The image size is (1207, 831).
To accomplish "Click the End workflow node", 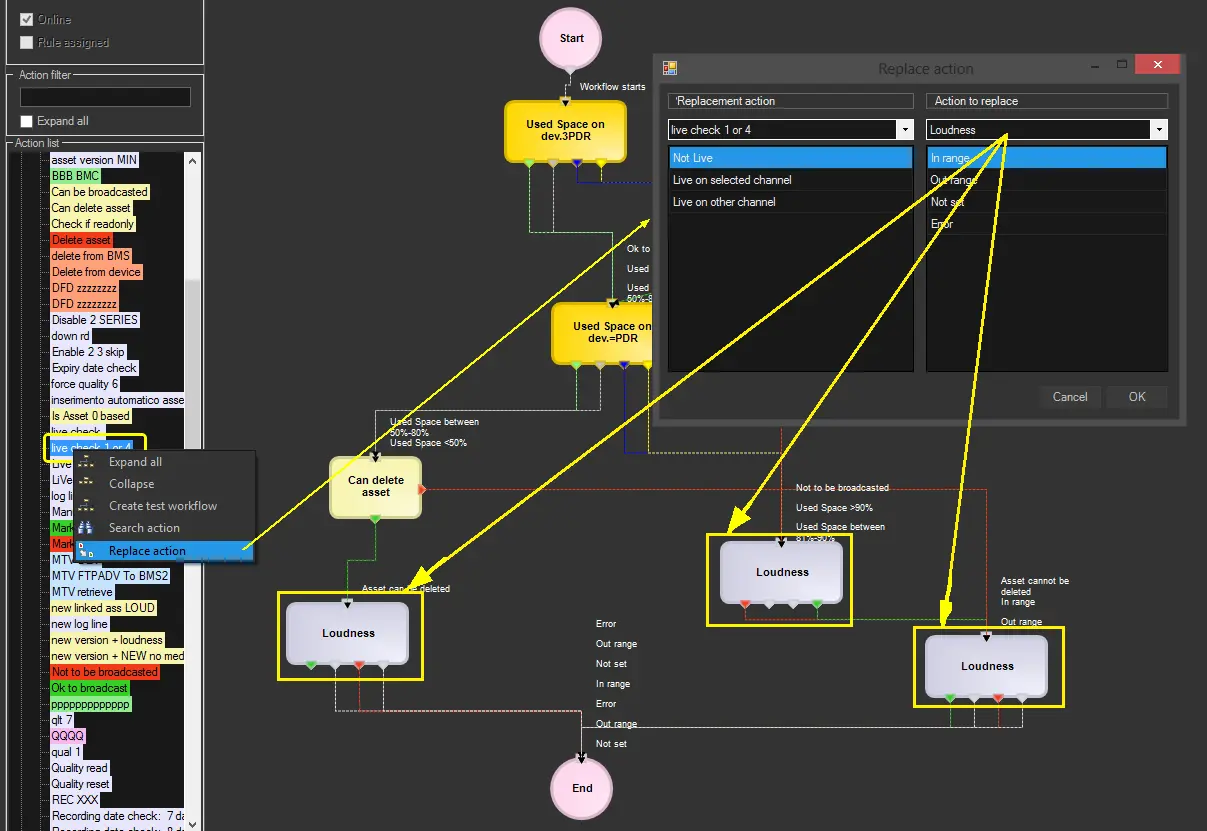I will point(582,788).
